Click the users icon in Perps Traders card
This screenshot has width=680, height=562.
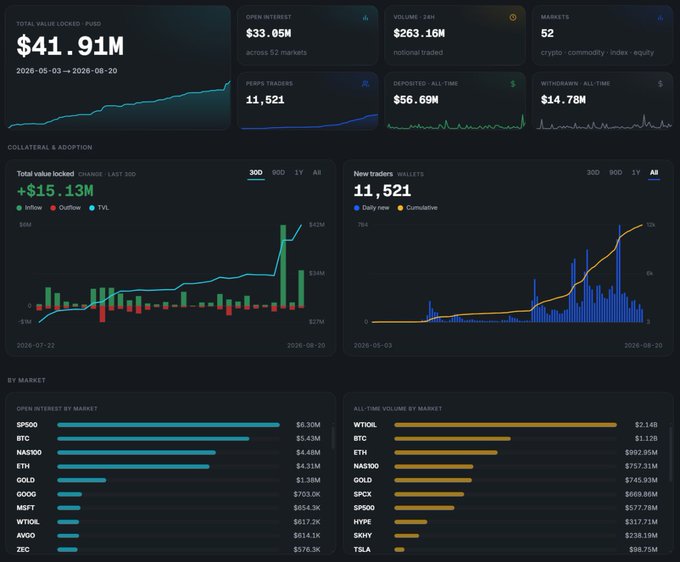(x=366, y=84)
